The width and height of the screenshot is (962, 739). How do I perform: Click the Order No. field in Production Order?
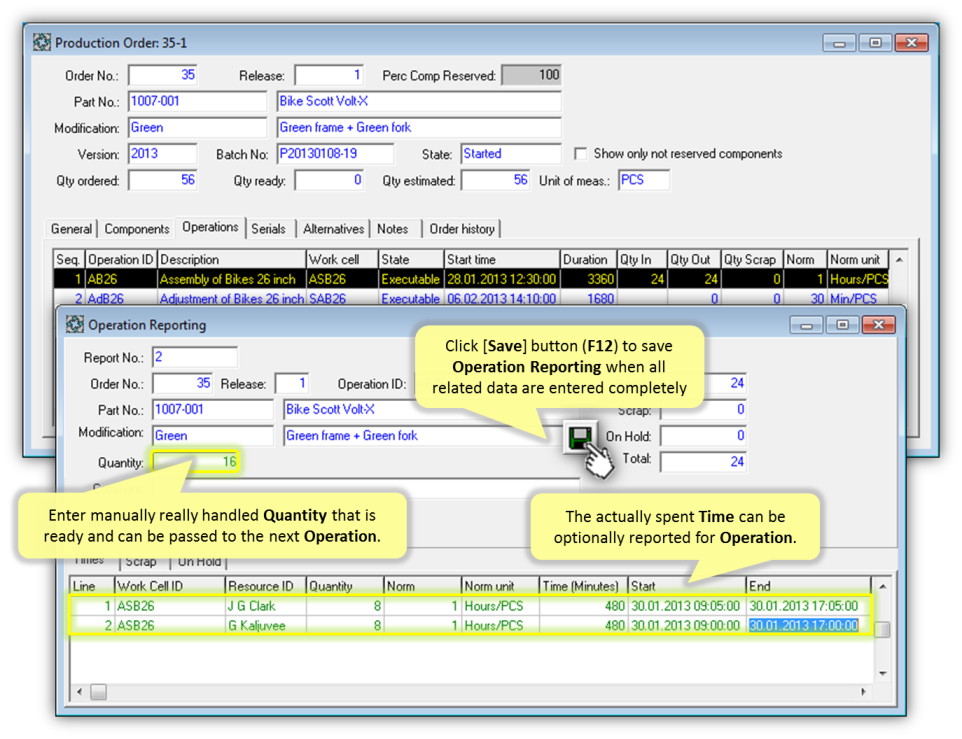163,75
